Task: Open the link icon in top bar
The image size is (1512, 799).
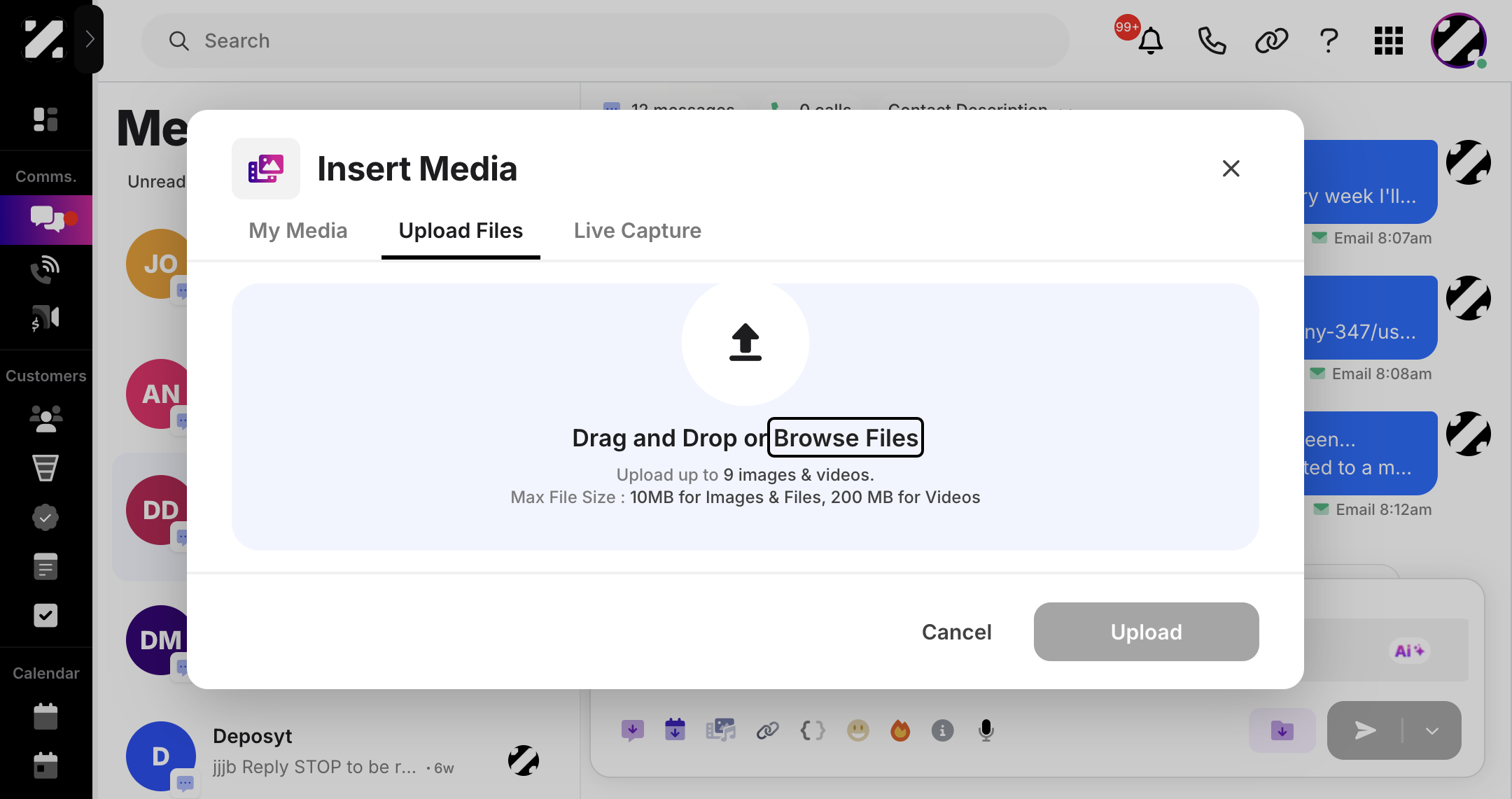Action: [x=1271, y=41]
